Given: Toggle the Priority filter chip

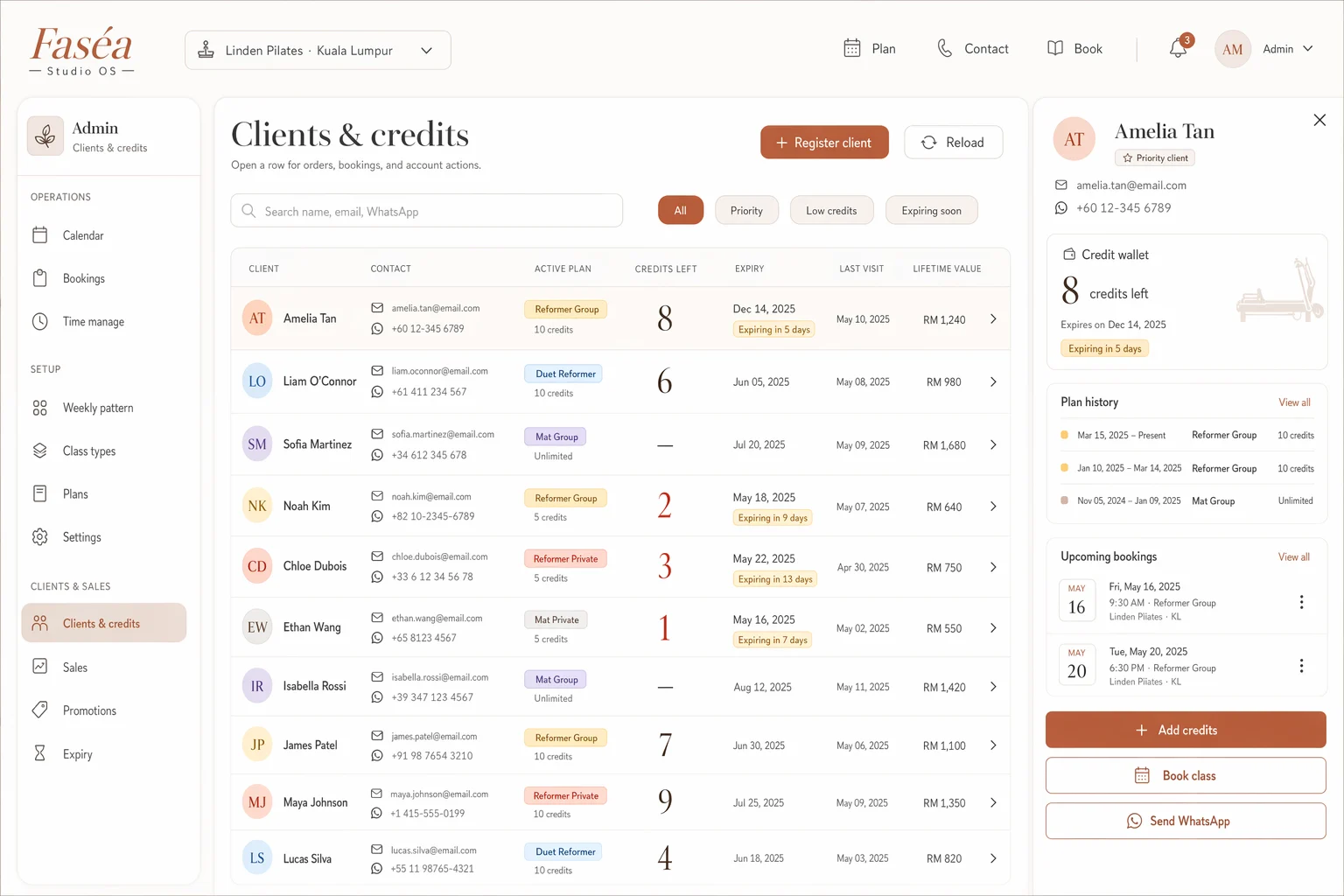Looking at the screenshot, I should pos(746,211).
